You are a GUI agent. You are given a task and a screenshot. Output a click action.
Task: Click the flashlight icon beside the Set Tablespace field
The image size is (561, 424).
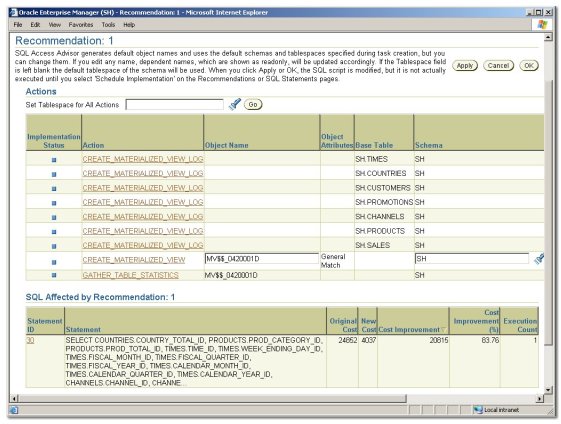pos(235,104)
